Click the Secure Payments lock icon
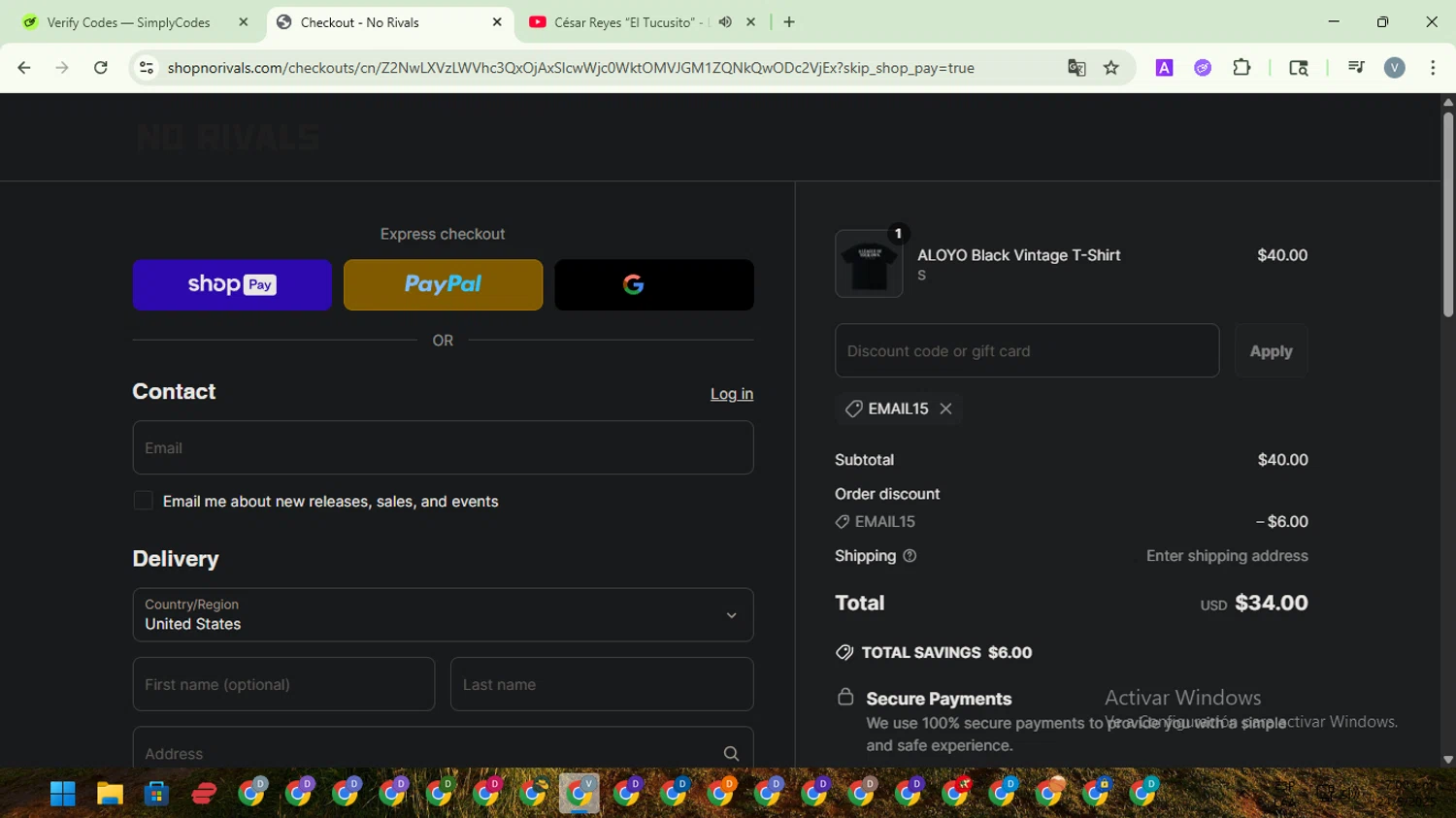This screenshot has height=818, width=1456. 845,697
